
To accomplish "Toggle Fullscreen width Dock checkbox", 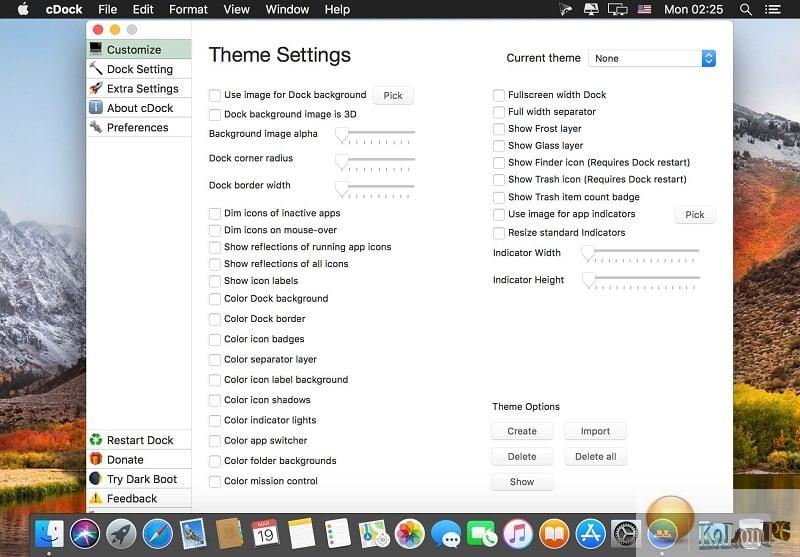I will (x=499, y=95).
